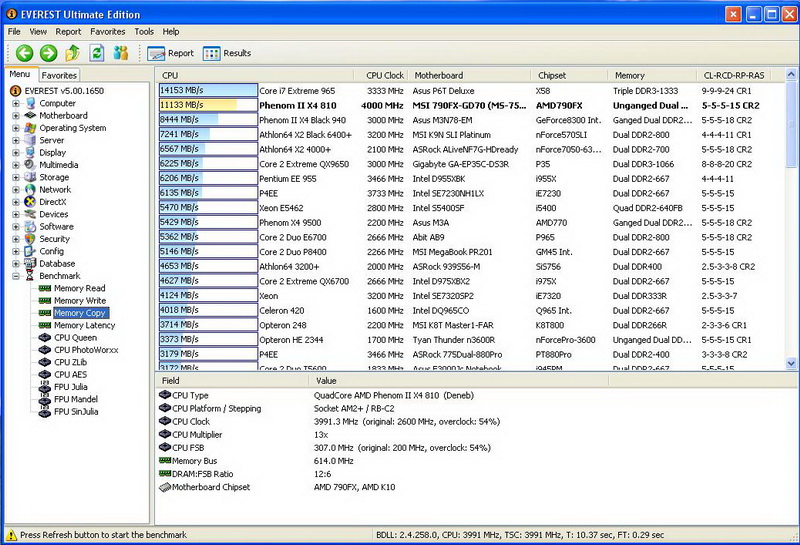Expand the Computer tree node

pos(16,103)
